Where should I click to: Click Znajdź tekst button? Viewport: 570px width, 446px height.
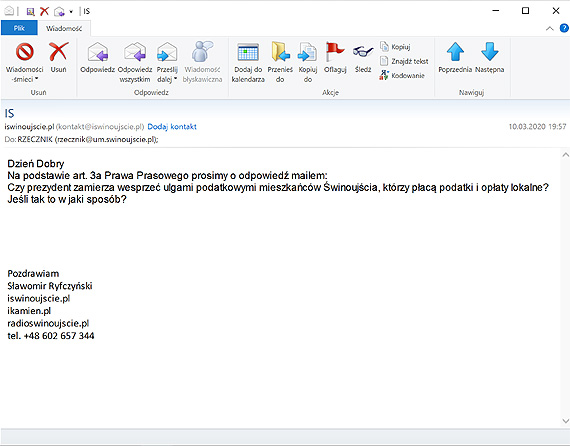click(404, 61)
